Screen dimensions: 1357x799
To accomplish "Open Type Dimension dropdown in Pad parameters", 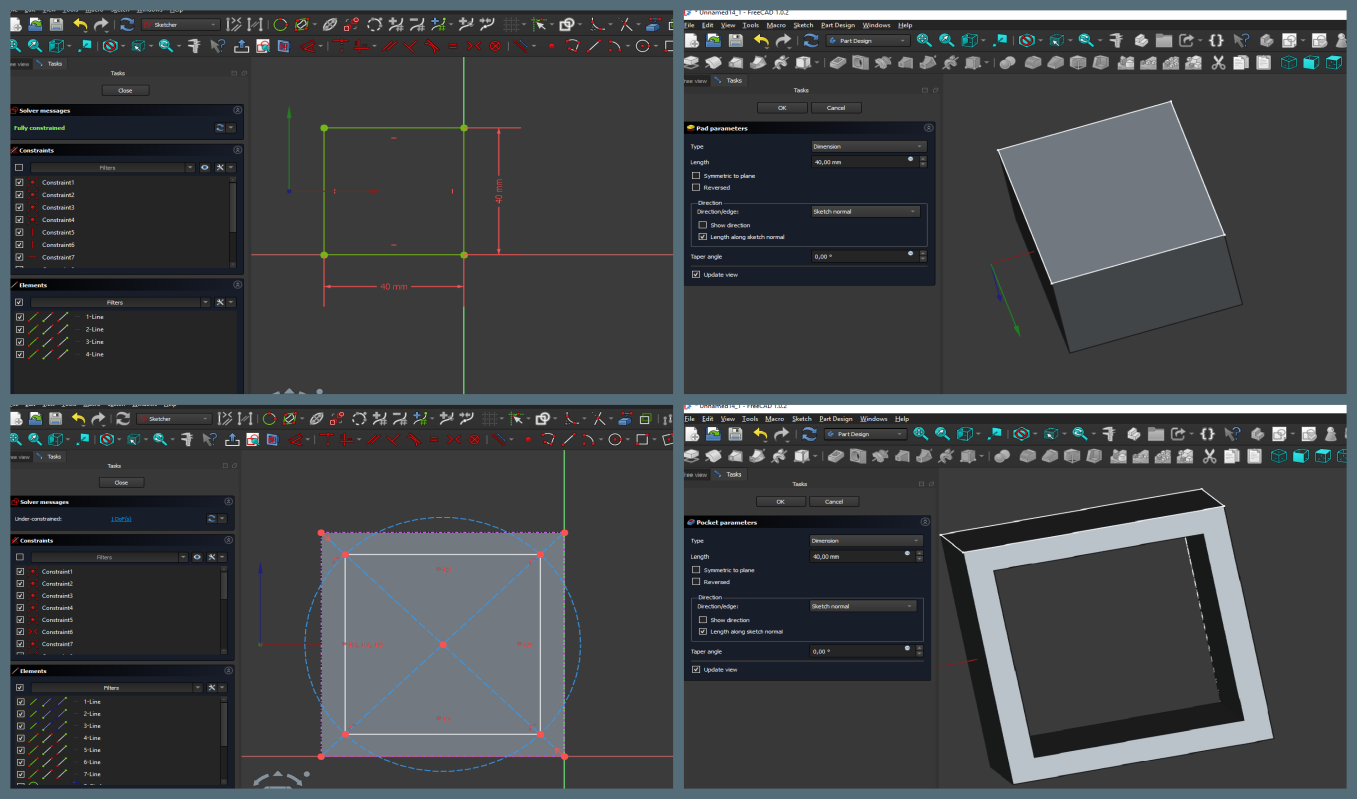I will point(869,146).
